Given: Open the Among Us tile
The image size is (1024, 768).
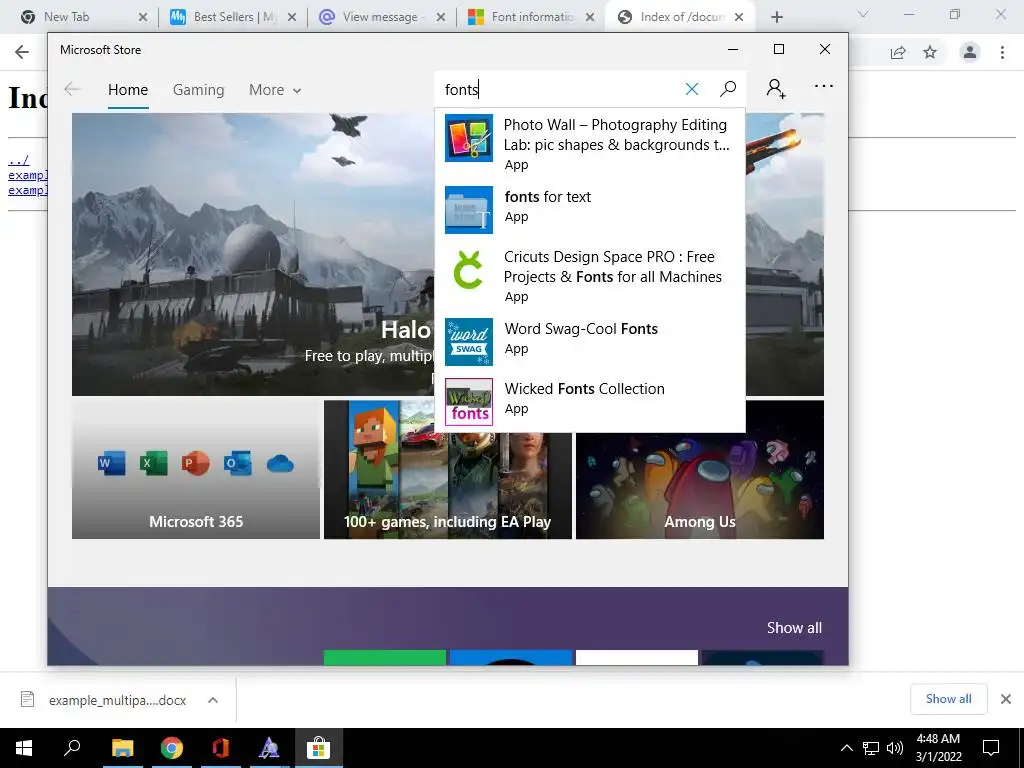Looking at the screenshot, I should click(x=700, y=470).
